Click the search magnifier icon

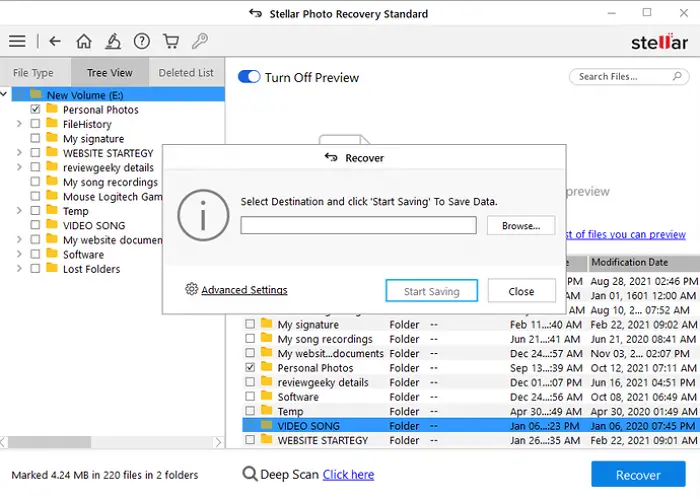677,76
